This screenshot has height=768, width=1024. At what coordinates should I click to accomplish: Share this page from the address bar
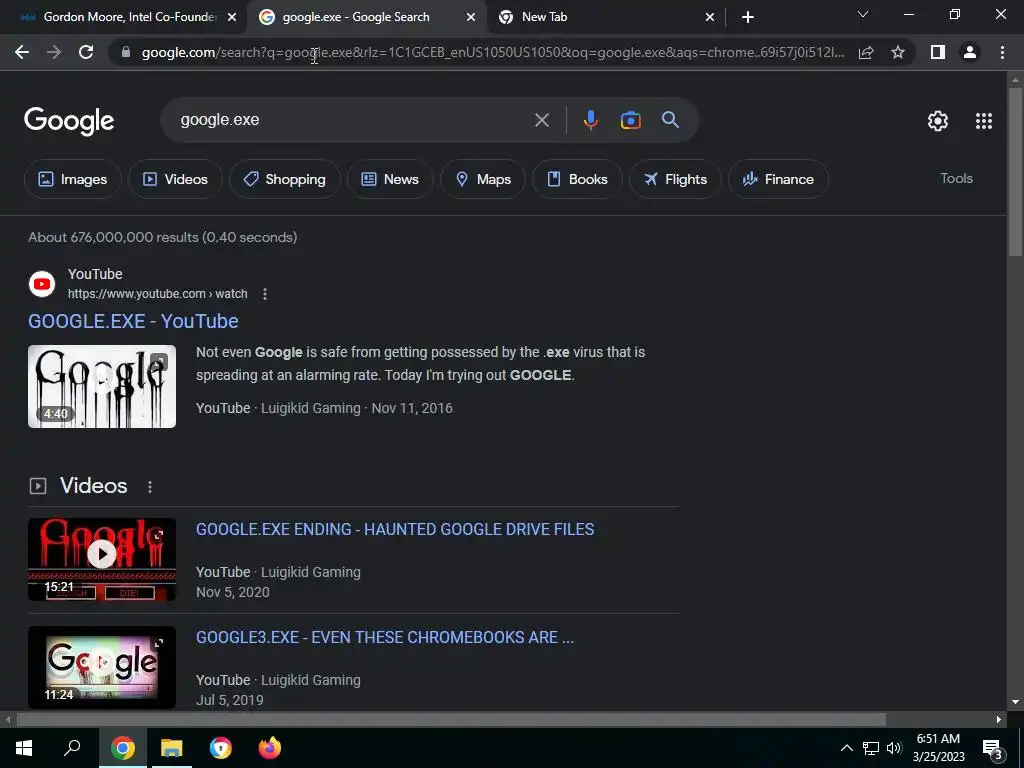click(x=866, y=52)
